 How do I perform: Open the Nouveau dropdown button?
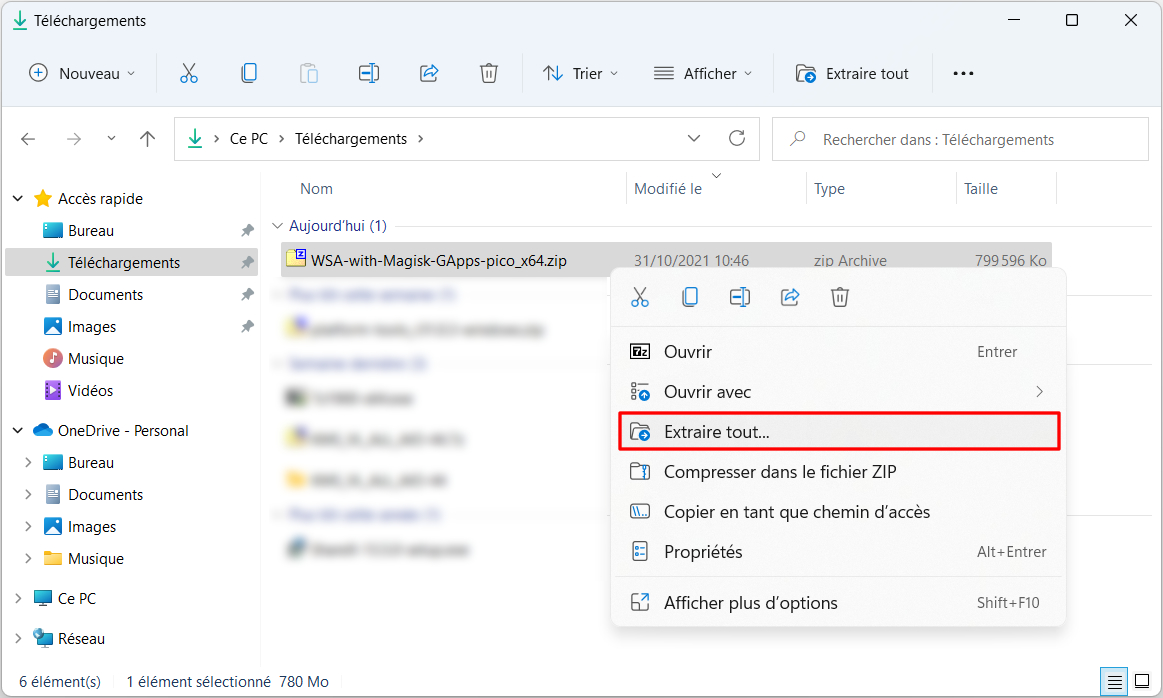point(82,73)
